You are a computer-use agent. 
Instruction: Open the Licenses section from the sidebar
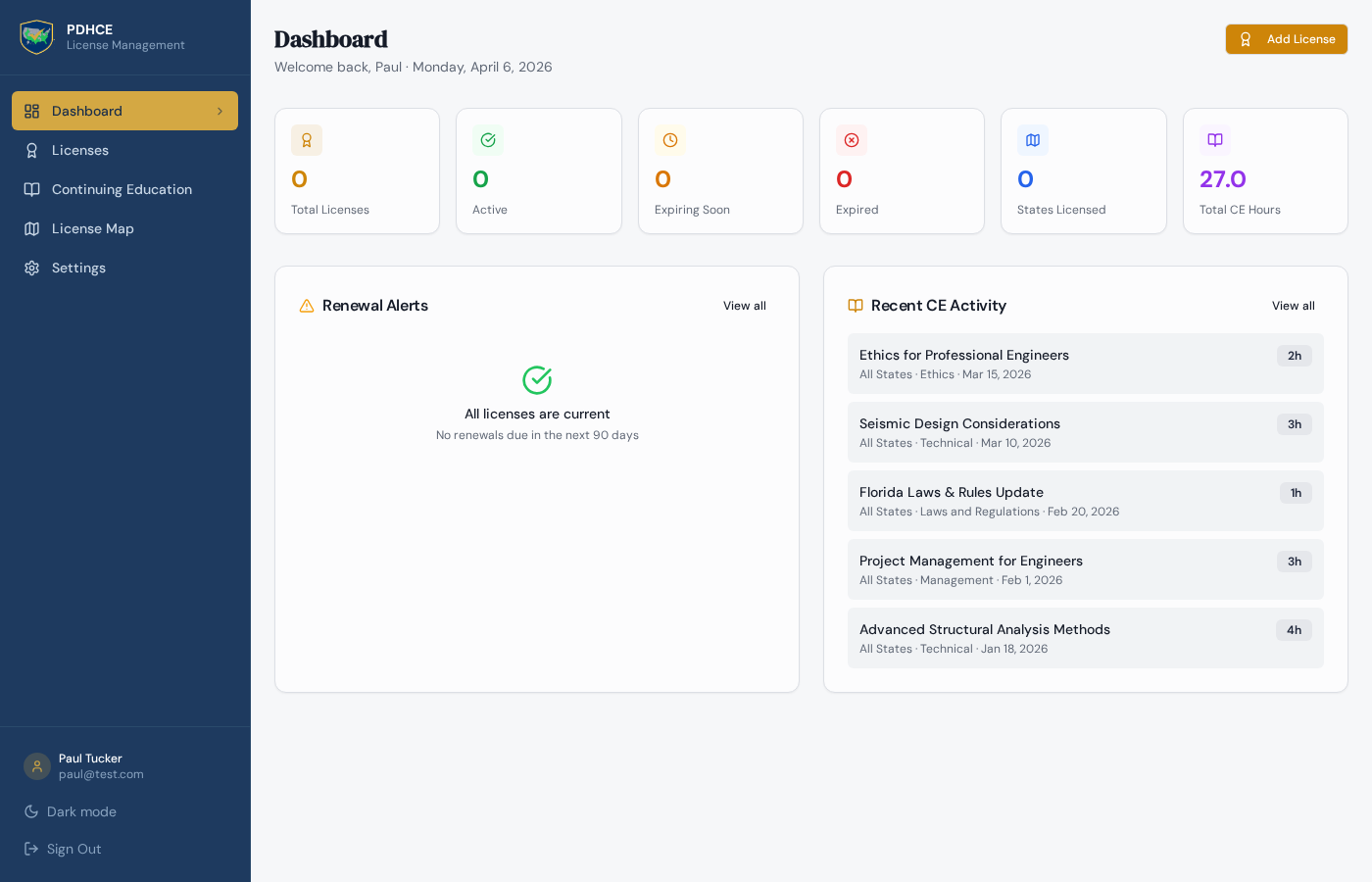tap(80, 150)
